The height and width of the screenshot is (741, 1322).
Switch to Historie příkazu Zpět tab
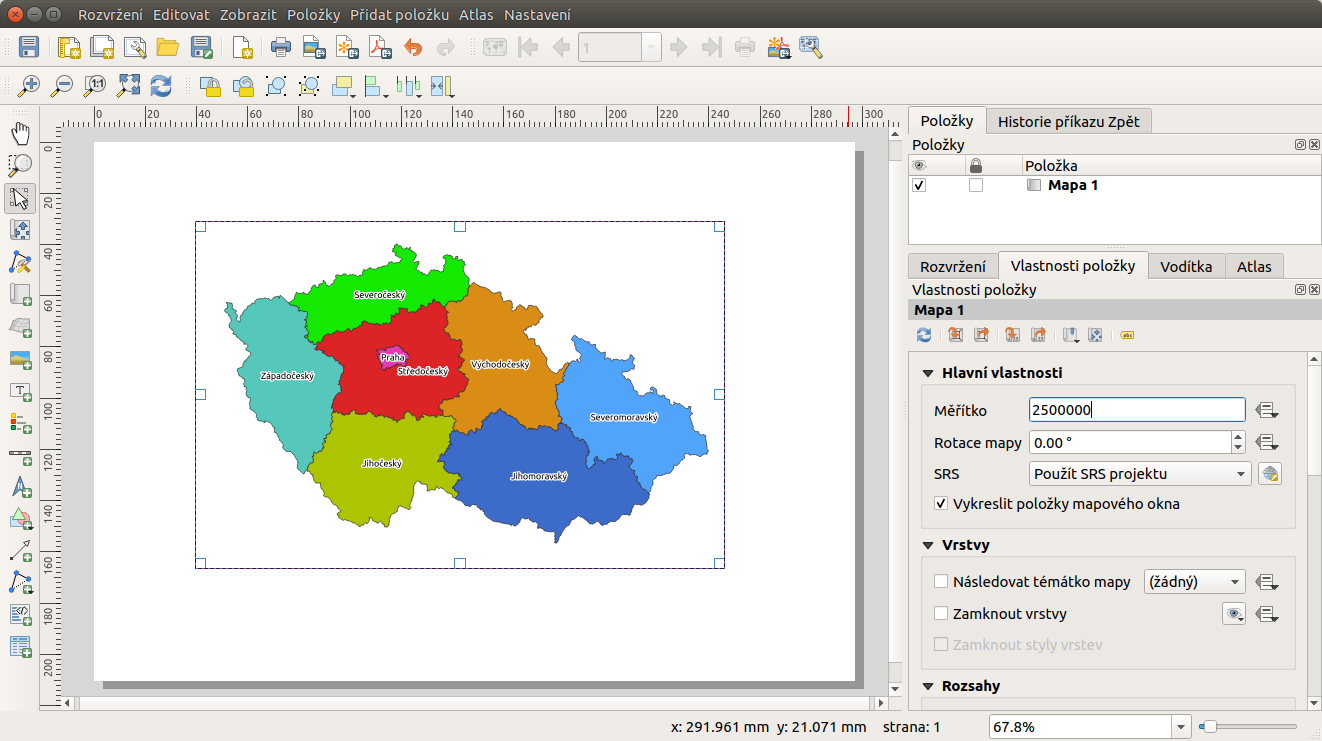(1069, 121)
